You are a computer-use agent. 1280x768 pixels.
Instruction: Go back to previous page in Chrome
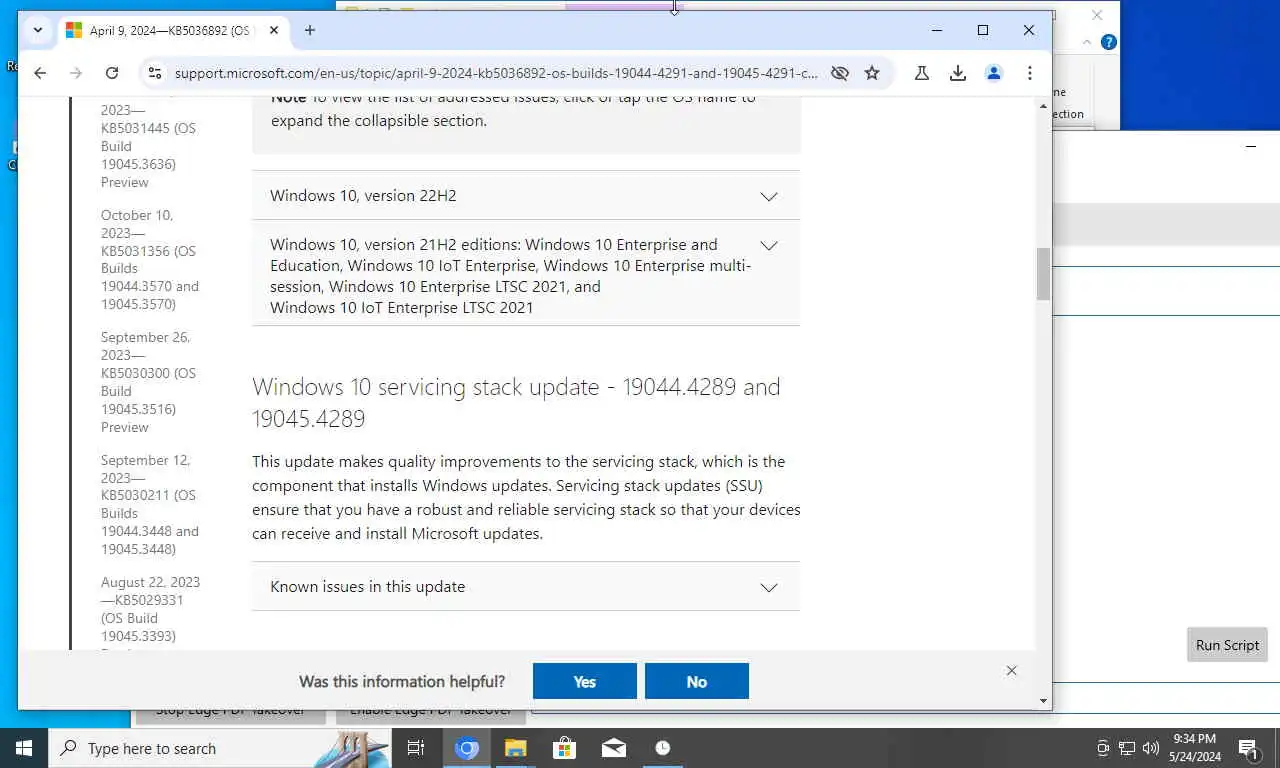click(x=40, y=73)
